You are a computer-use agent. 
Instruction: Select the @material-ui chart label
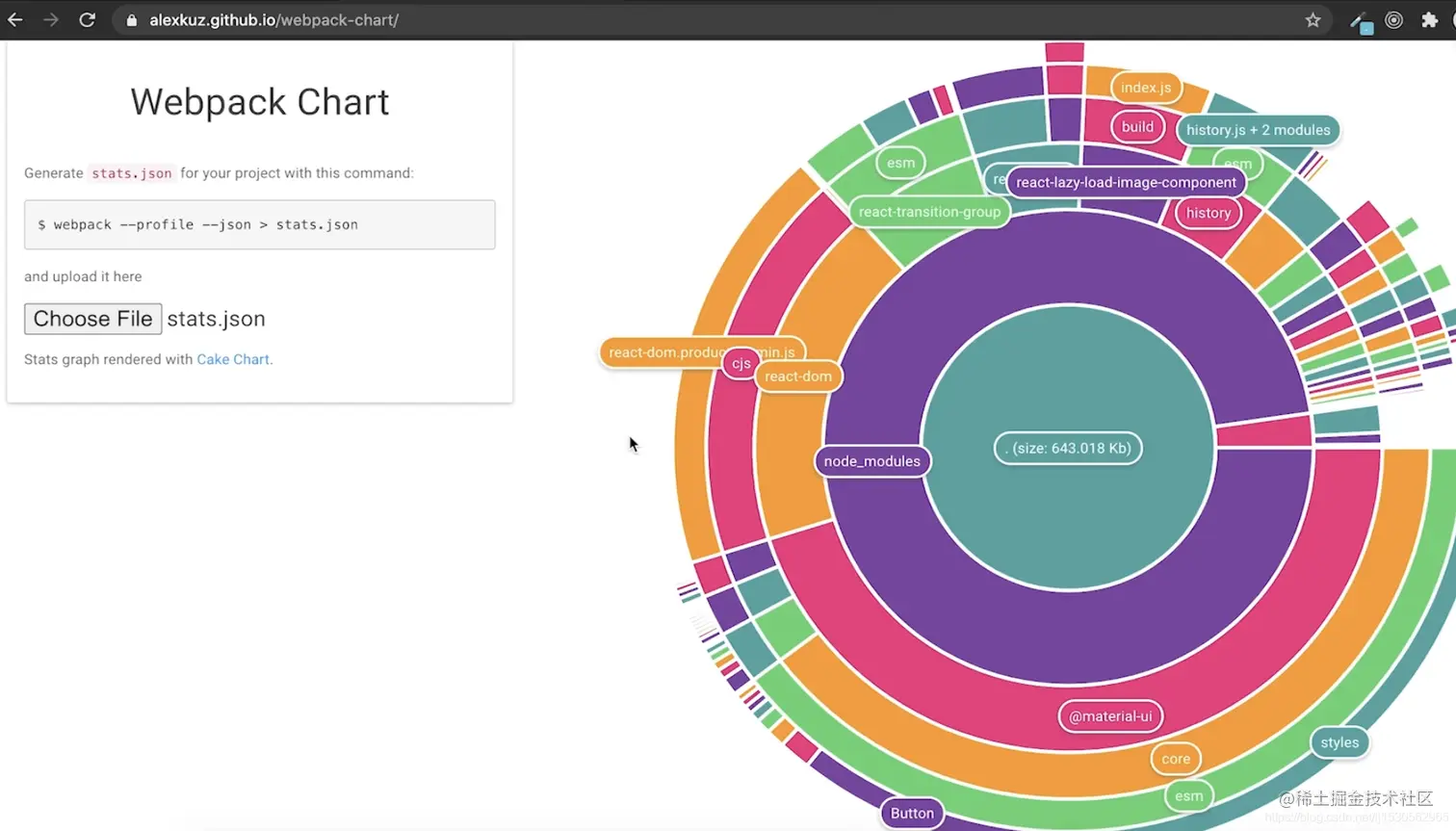[1110, 716]
